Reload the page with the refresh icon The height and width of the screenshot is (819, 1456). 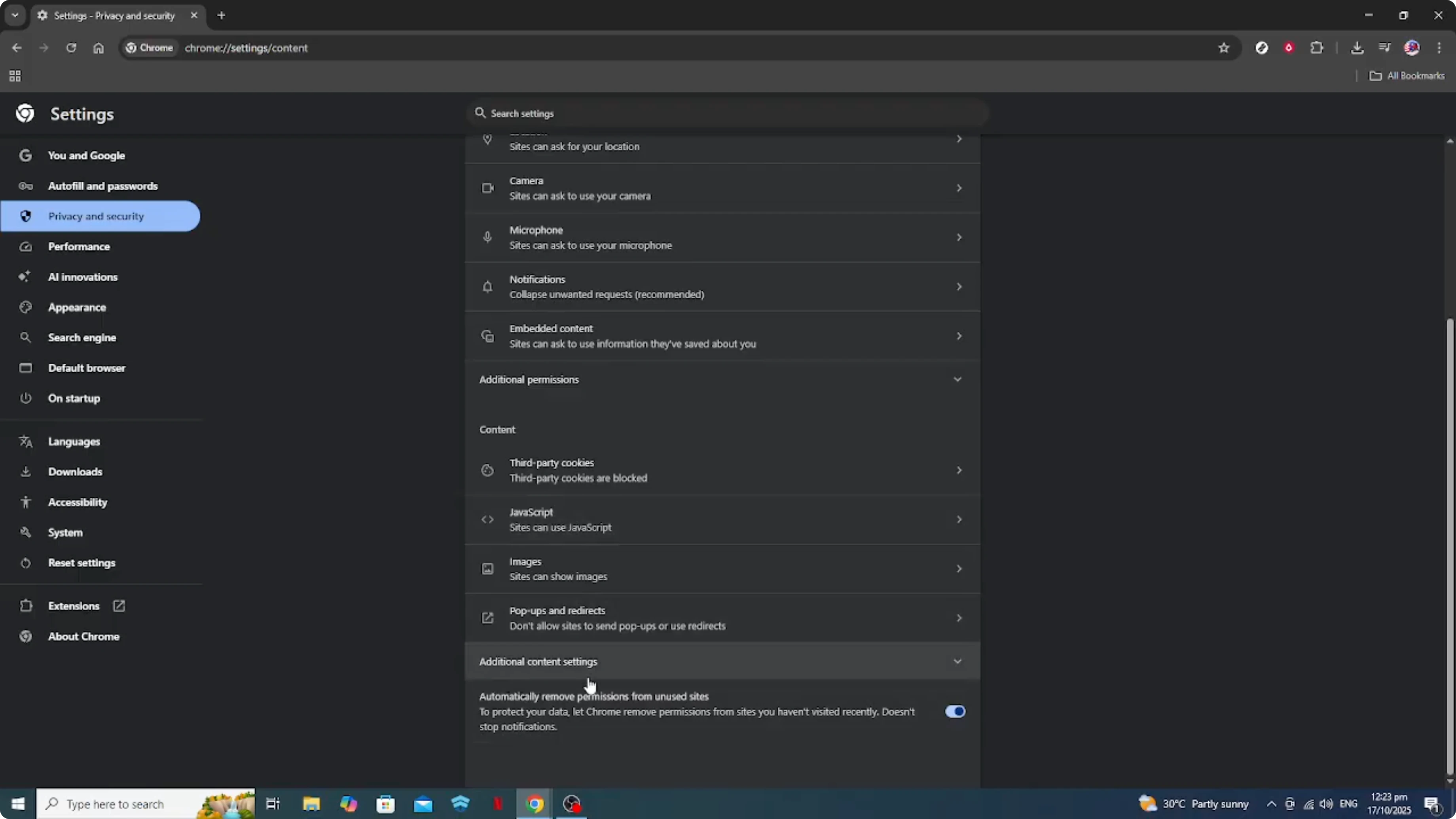click(x=71, y=48)
